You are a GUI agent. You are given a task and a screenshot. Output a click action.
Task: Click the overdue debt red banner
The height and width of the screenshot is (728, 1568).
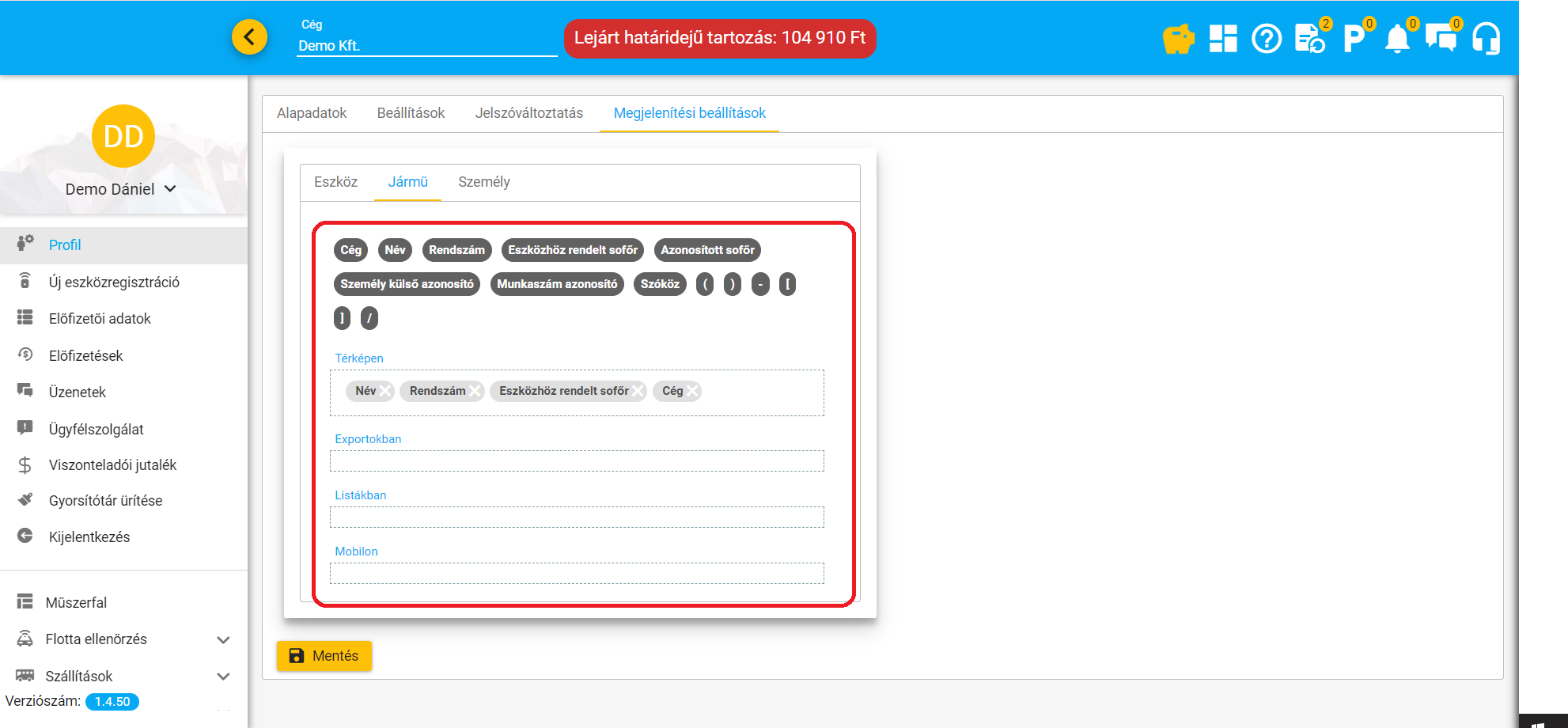(x=719, y=38)
